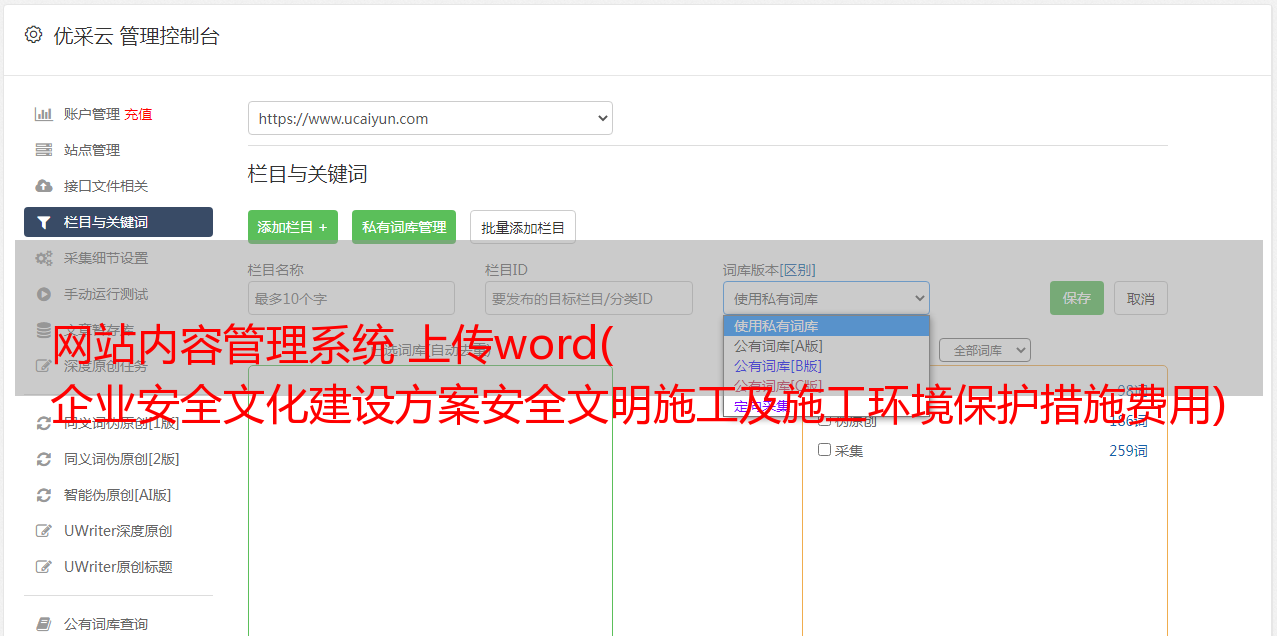
Task: Open the 全部词库 filter dropdown
Action: (985, 350)
